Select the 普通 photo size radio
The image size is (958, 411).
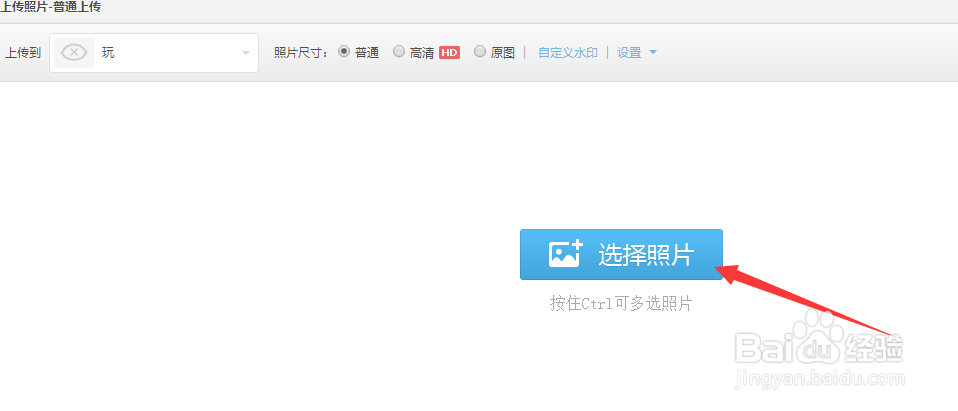pos(343,52)
